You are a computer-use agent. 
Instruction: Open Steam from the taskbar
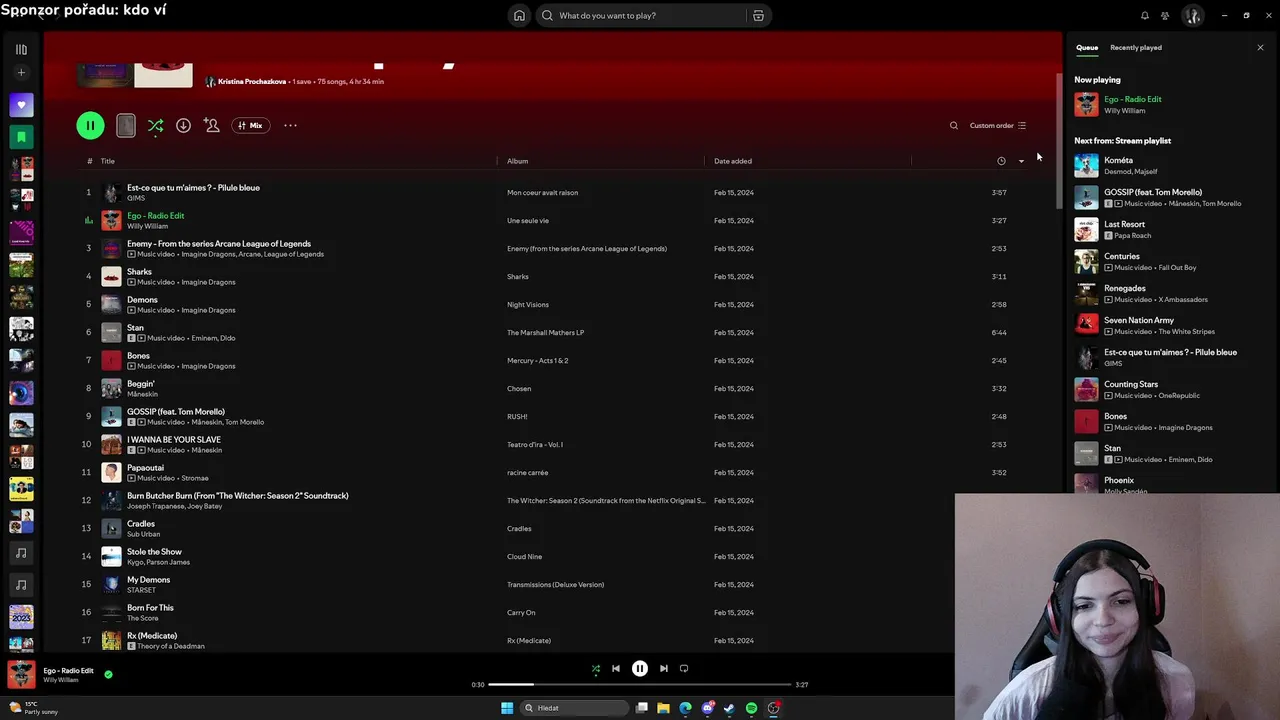pyautogui.click(x=729, y=708)
